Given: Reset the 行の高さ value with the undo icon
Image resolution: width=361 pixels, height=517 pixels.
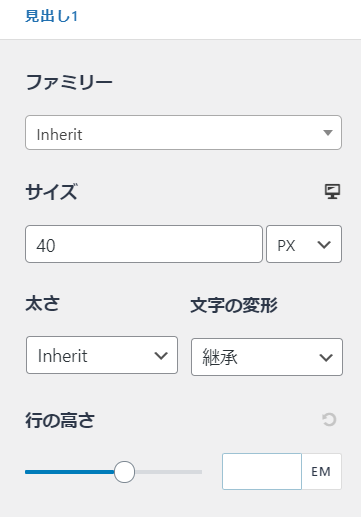Looking at the screenshot, I should pyautogui.click(x=329, y=420).
